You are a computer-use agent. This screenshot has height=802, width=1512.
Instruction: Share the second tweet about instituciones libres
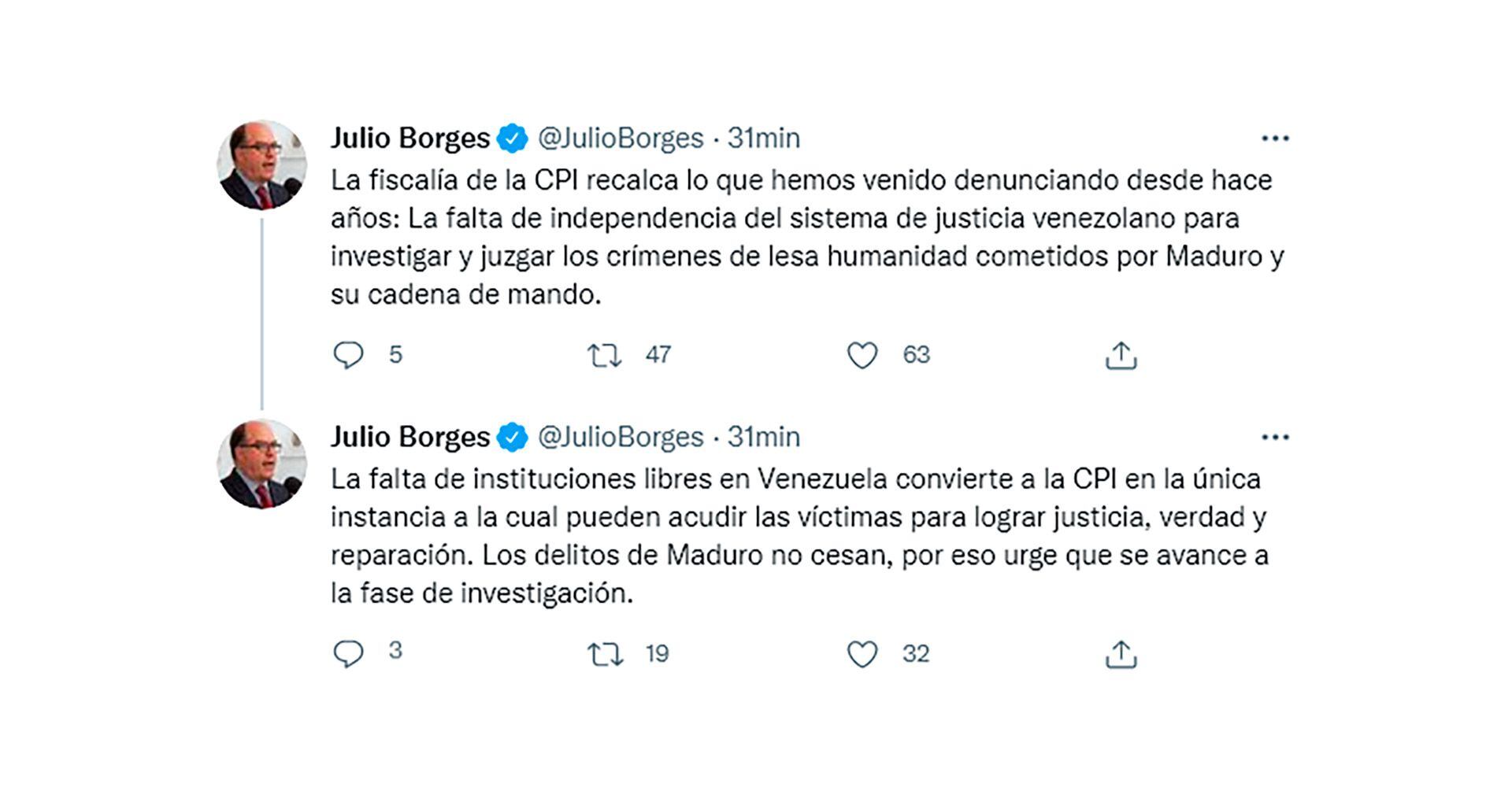(x=1121, y=654)
